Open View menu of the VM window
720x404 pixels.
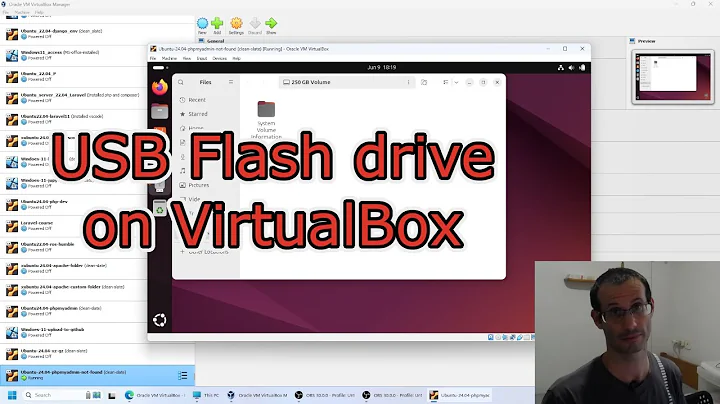[187, 59]
